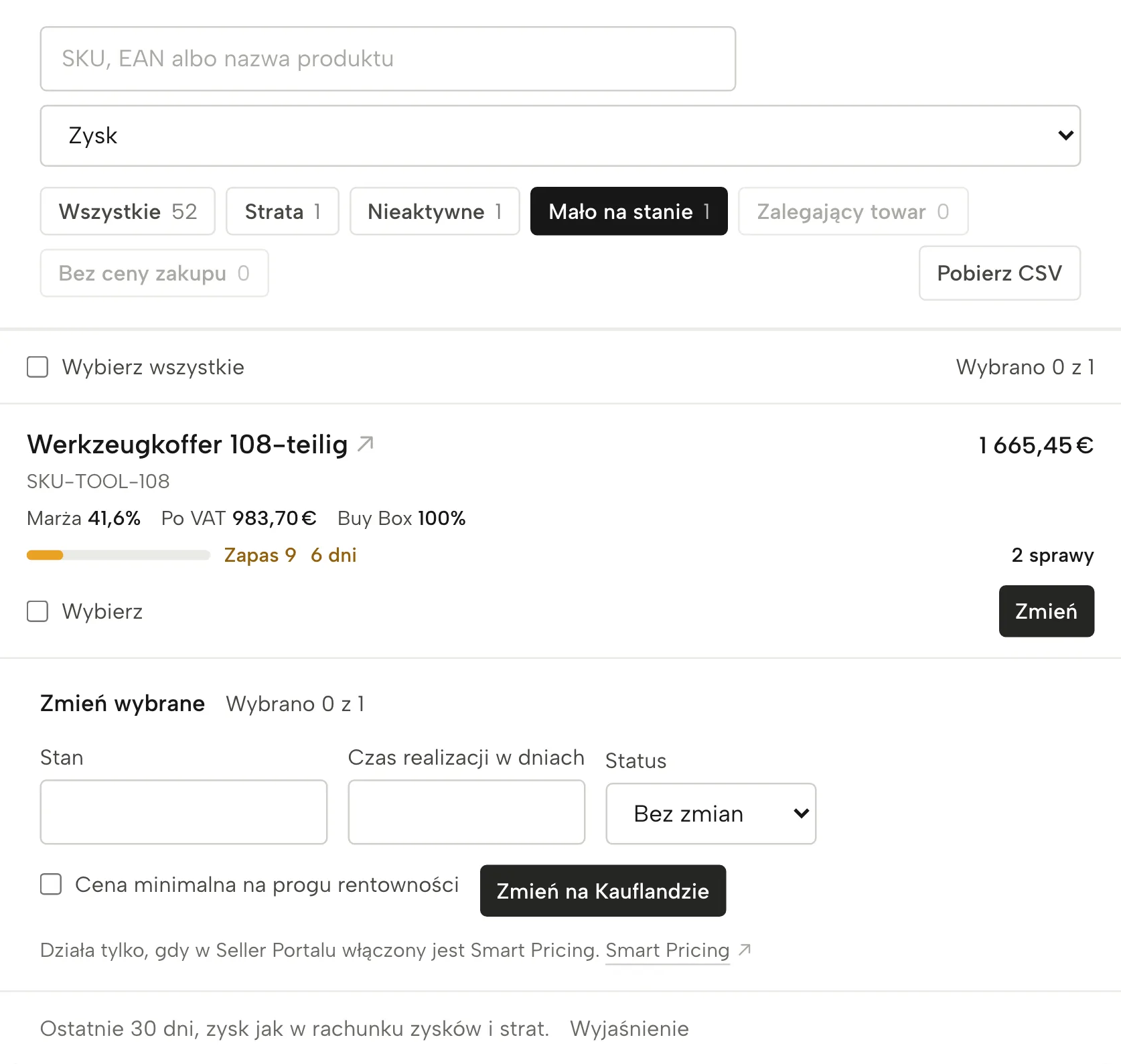Click the Po VAT 983,70 € value
This screenshot has height=1064, width=1121.
(239, 518)
